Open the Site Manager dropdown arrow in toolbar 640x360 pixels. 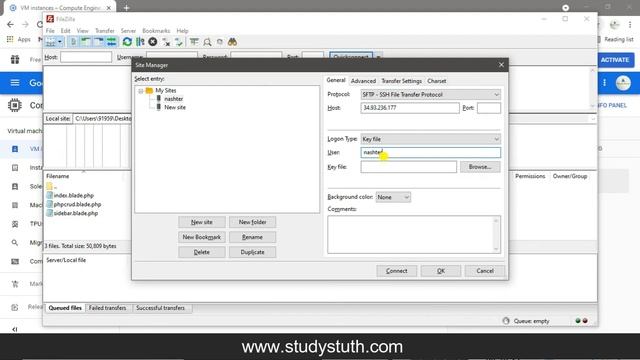[x=60, y=42]
